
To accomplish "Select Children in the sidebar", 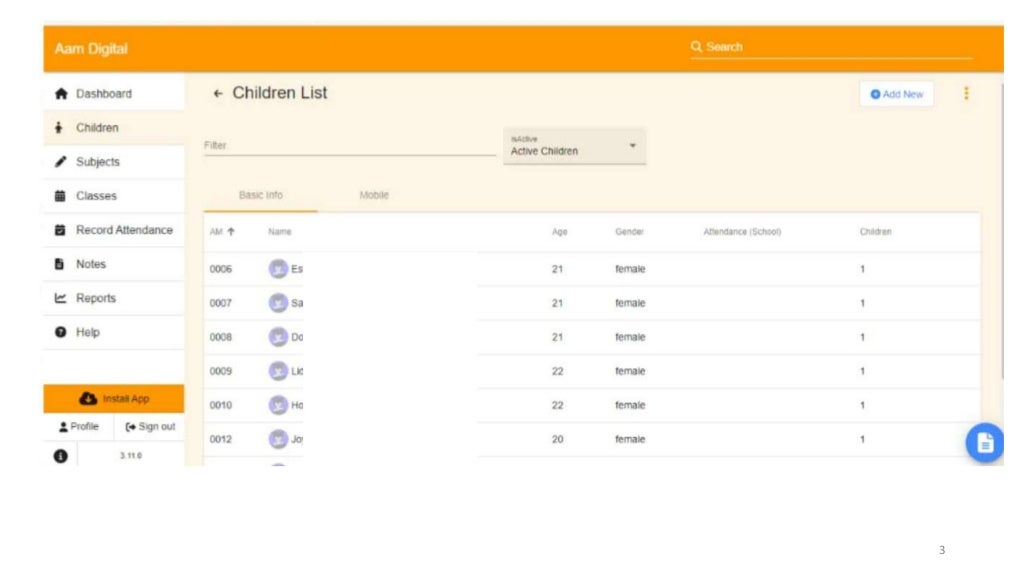I will click(114, 127).
